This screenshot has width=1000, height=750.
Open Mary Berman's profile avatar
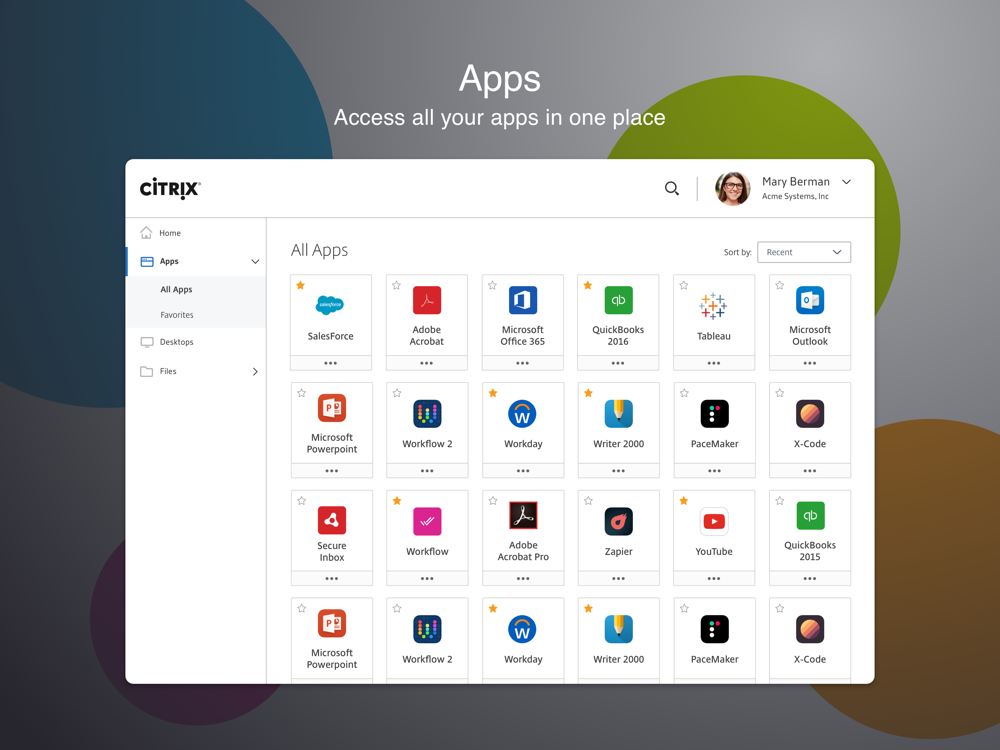click(732, 189)
